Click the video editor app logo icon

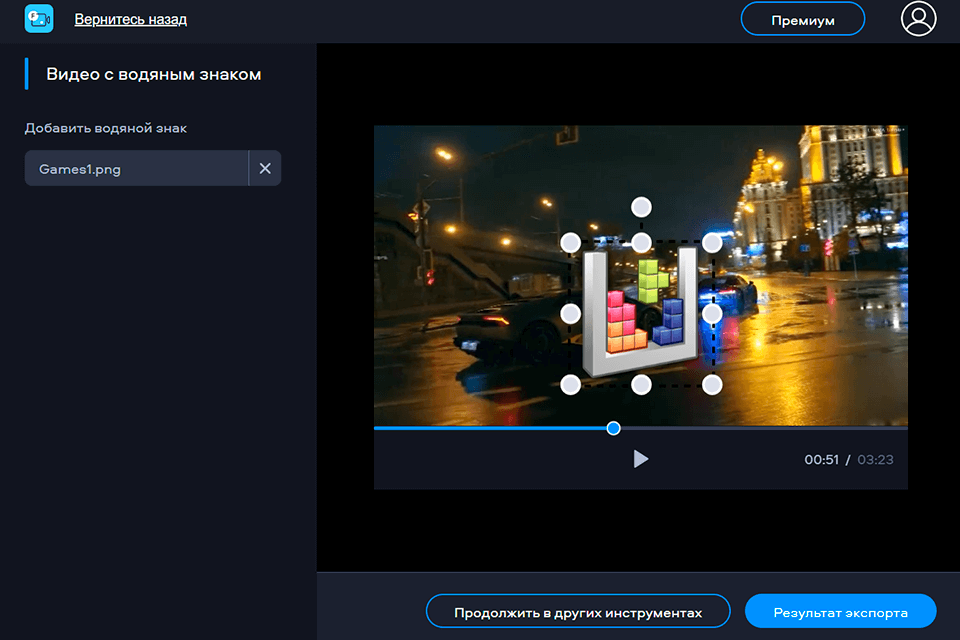point(38,18)
